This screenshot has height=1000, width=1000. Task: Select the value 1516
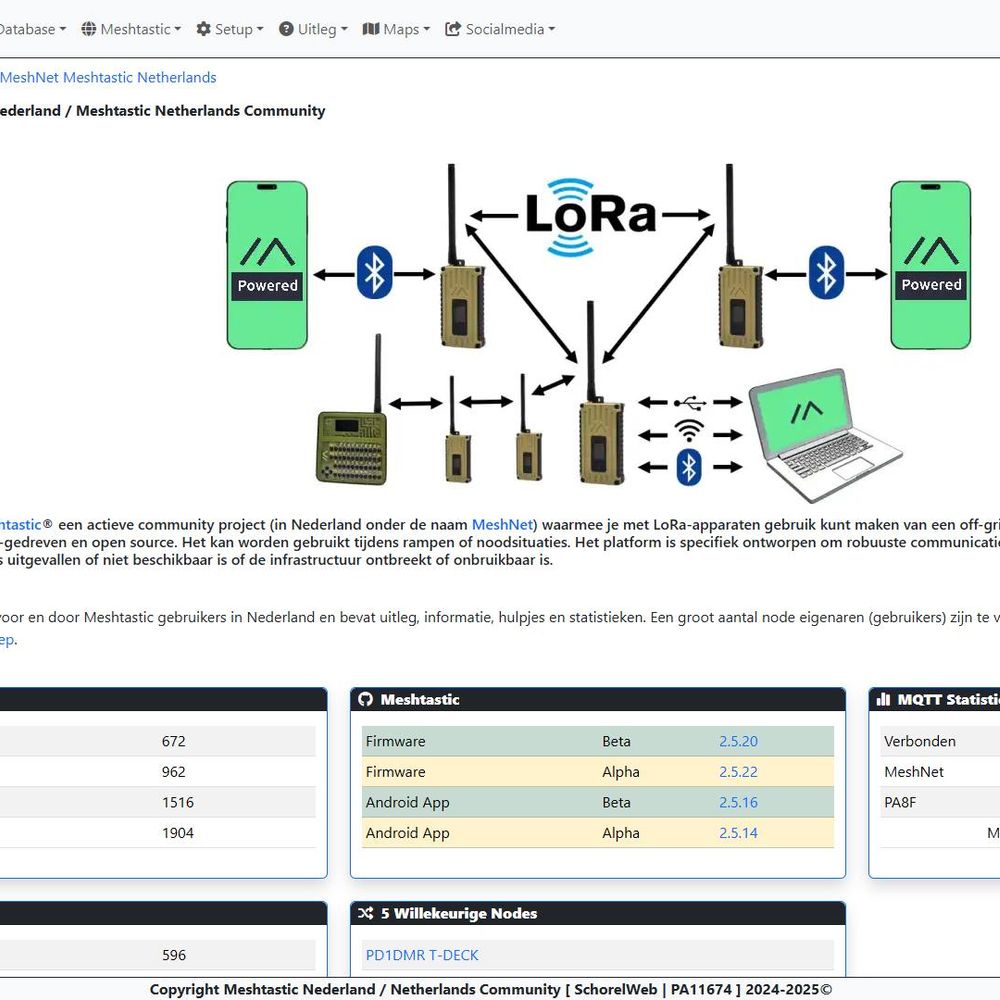[x=178, y=802]
